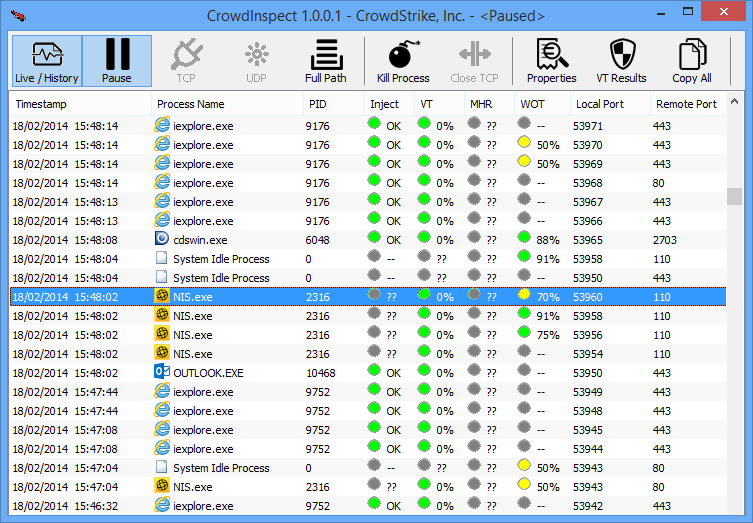This screenshot has height=523, width=753.
Task: Click the Close TCP icon
Action: click(474, 61)
